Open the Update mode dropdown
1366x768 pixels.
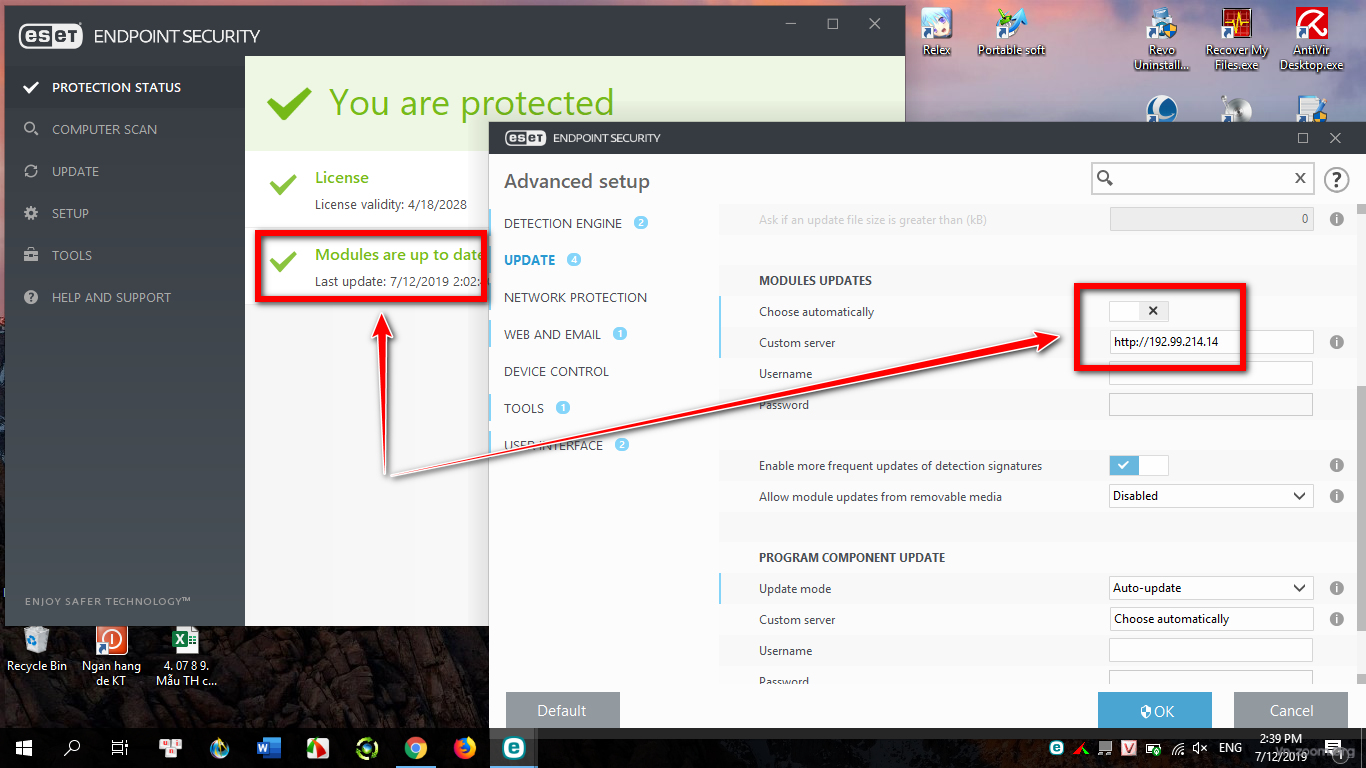click(x=1211, y=589)
